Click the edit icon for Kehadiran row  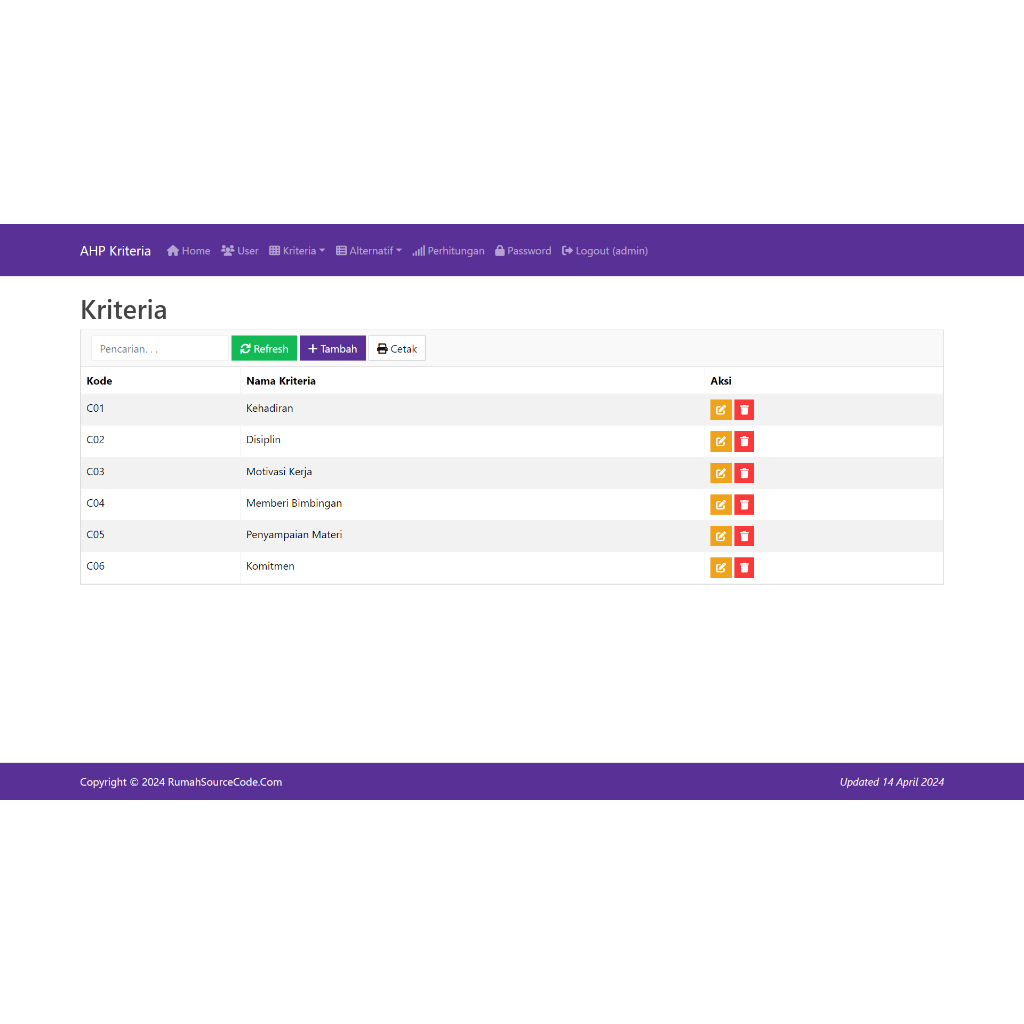point(720,410)
